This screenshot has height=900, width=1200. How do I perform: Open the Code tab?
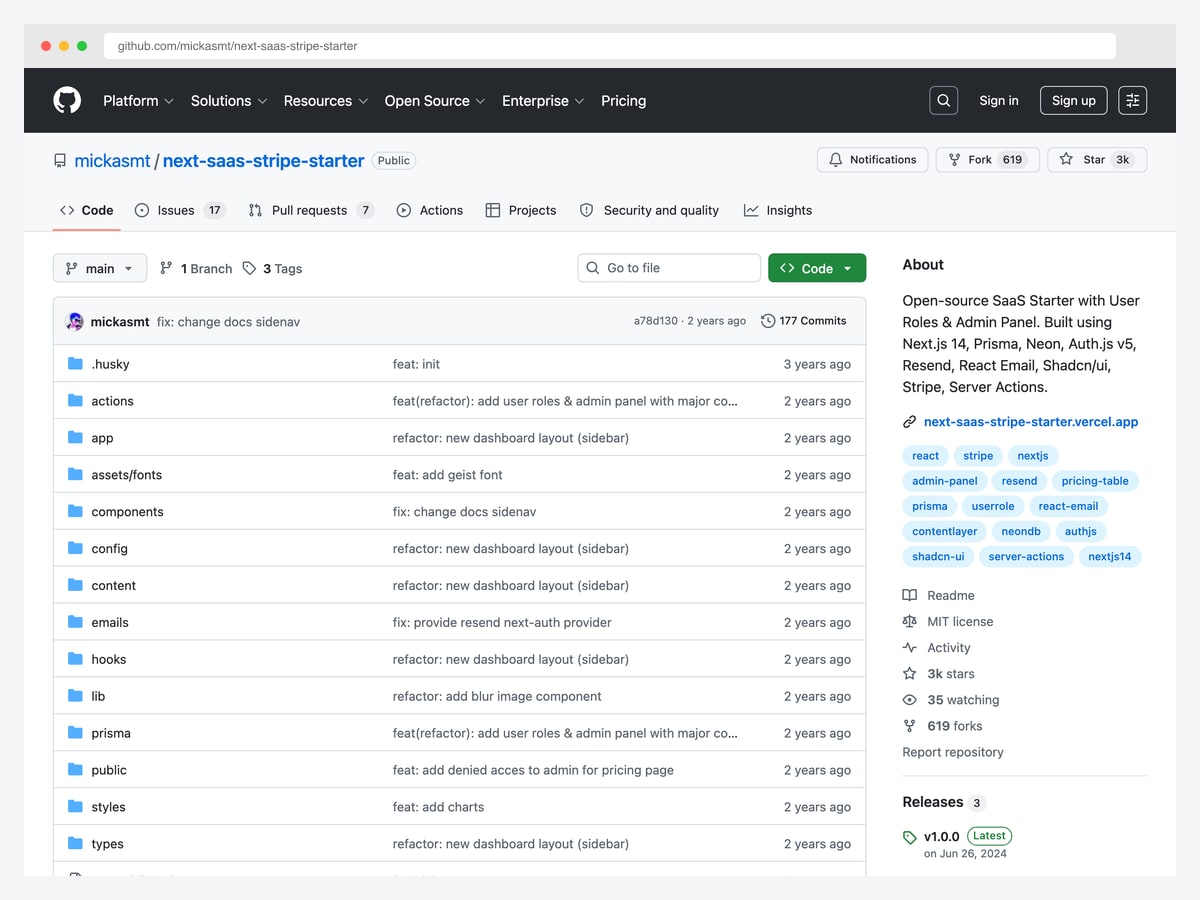[x=87, y=210]
